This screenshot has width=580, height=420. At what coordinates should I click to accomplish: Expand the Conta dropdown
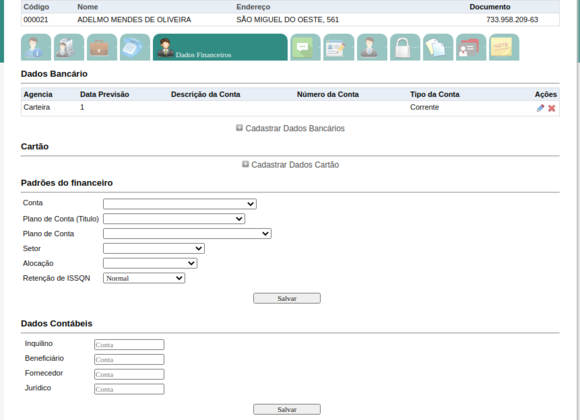coord(180,204)
